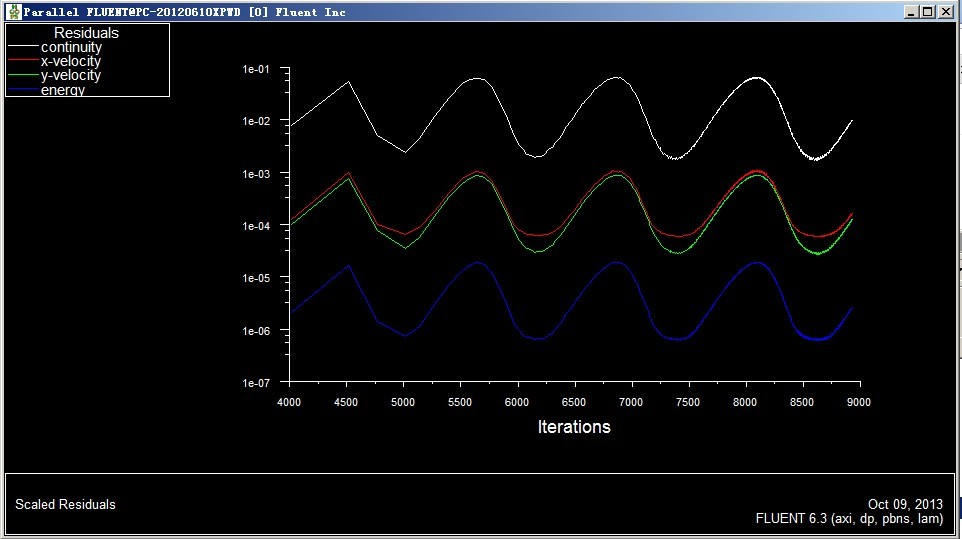Screen dimensions: 962x539
Task: Click the blue energy legend line
Action: coord(23,90)
